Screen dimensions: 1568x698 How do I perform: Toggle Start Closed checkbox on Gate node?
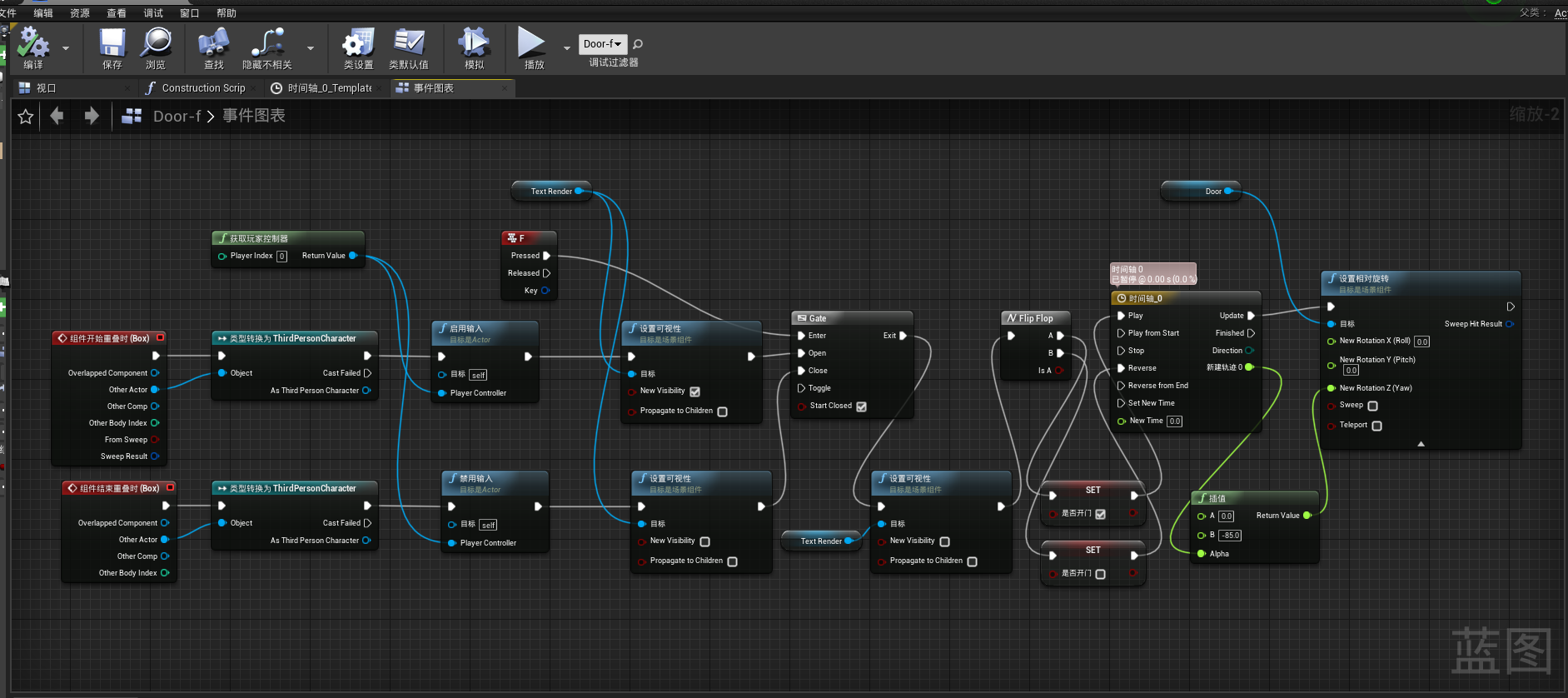(861, 406)
